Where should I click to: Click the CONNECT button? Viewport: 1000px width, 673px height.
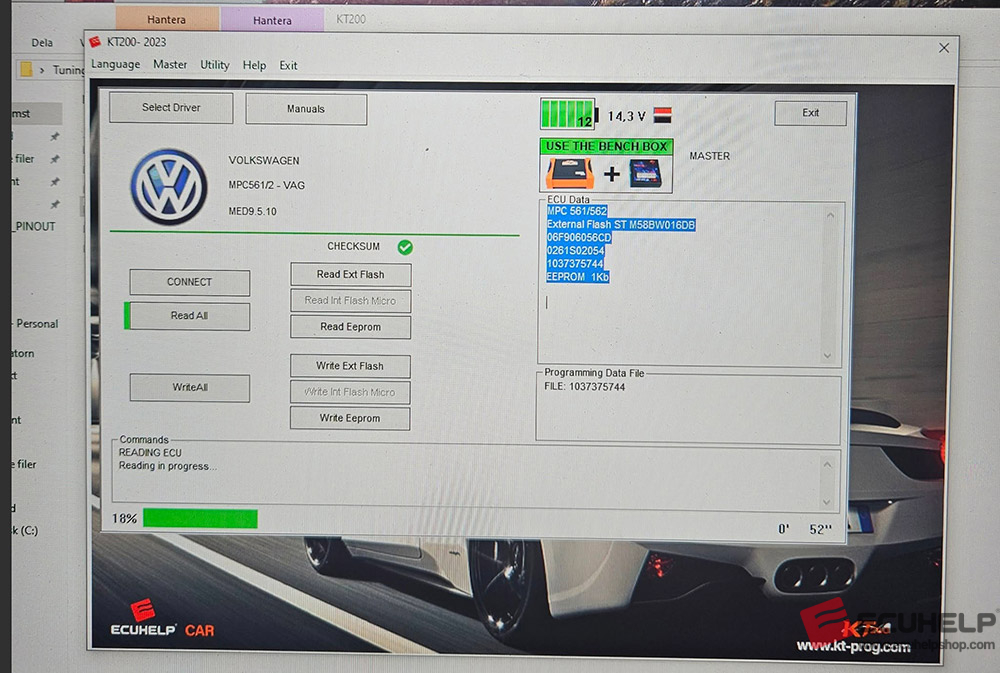189,282
